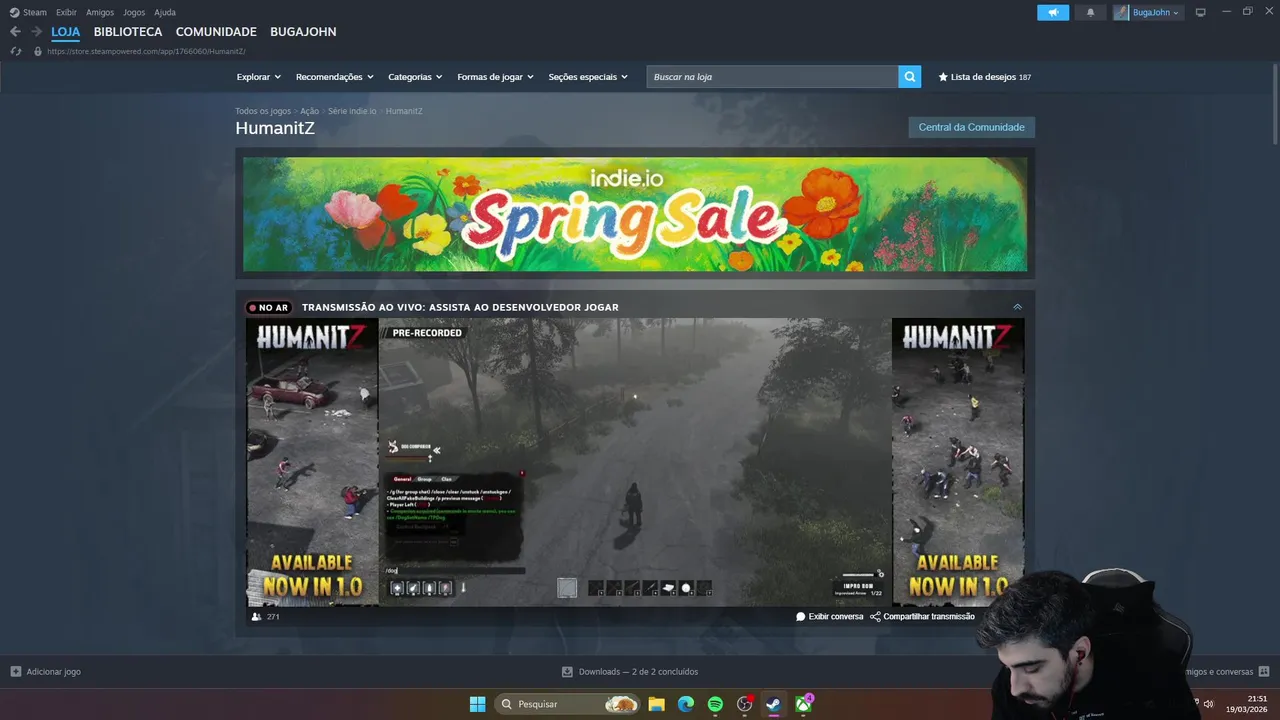Viewport: 1280px width, 720px height.
Task: Follow the Série indie.io breadcrumb
Action: pos(352,111)
